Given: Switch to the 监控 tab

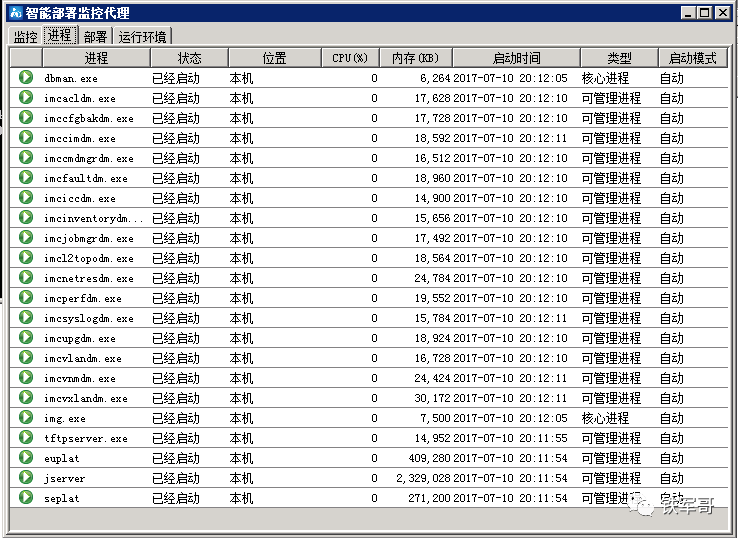Looking at the screenshot, I should (25, 37).
